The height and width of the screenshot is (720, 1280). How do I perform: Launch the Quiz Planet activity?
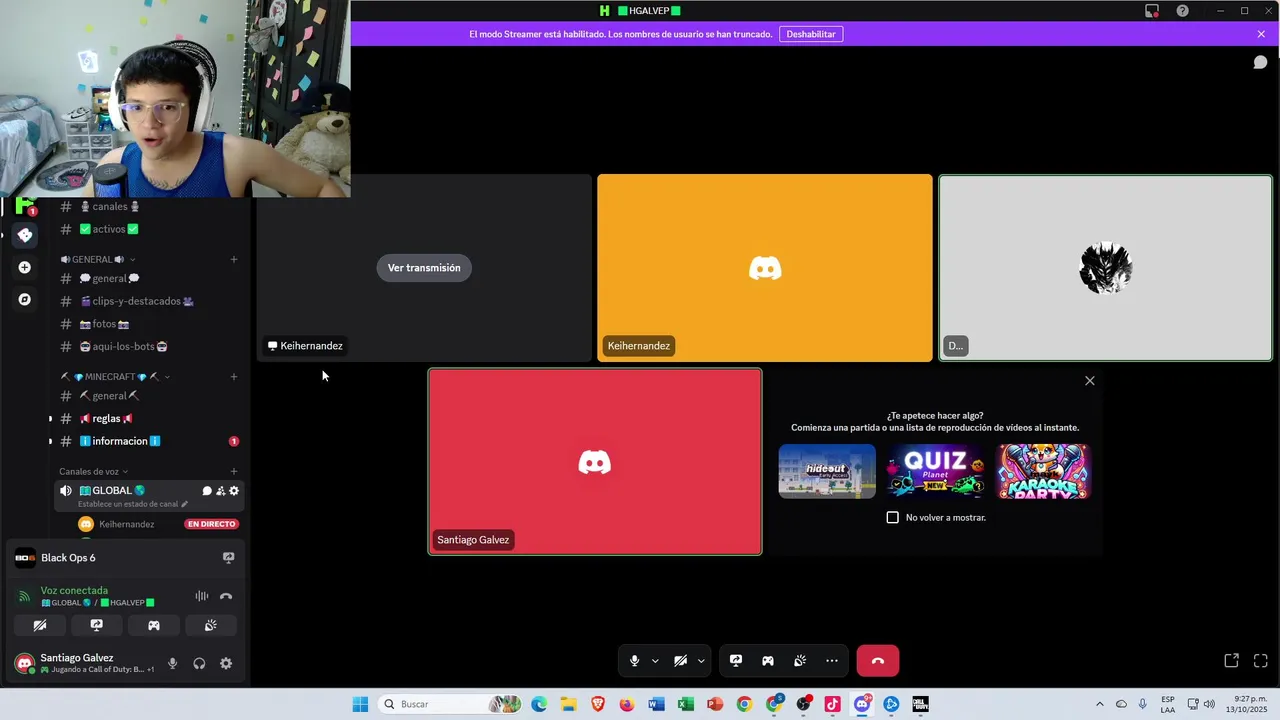935,471
